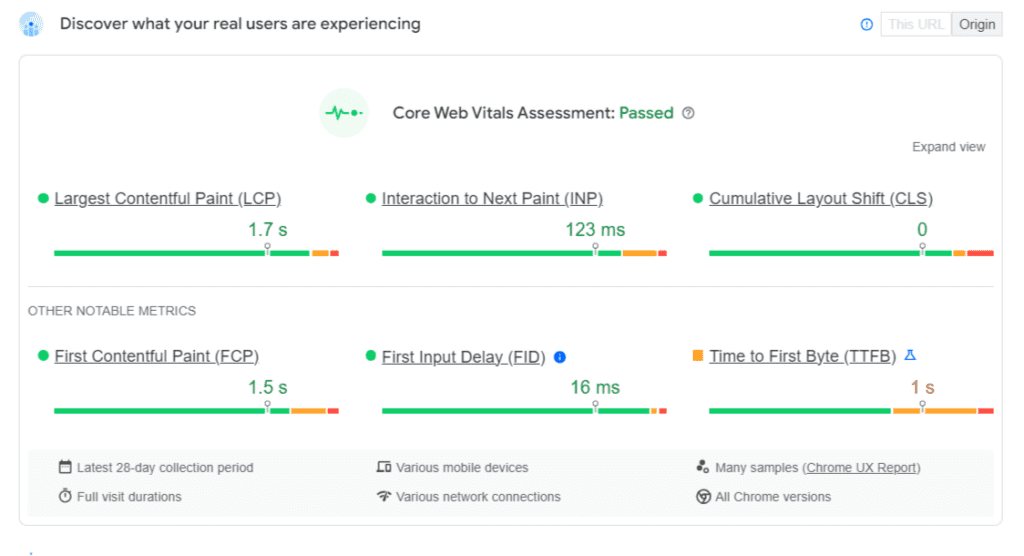Click the experimental flask icon beside TTFB
The height and width of the screenshot is (556, 1024).
coord(910,355)
